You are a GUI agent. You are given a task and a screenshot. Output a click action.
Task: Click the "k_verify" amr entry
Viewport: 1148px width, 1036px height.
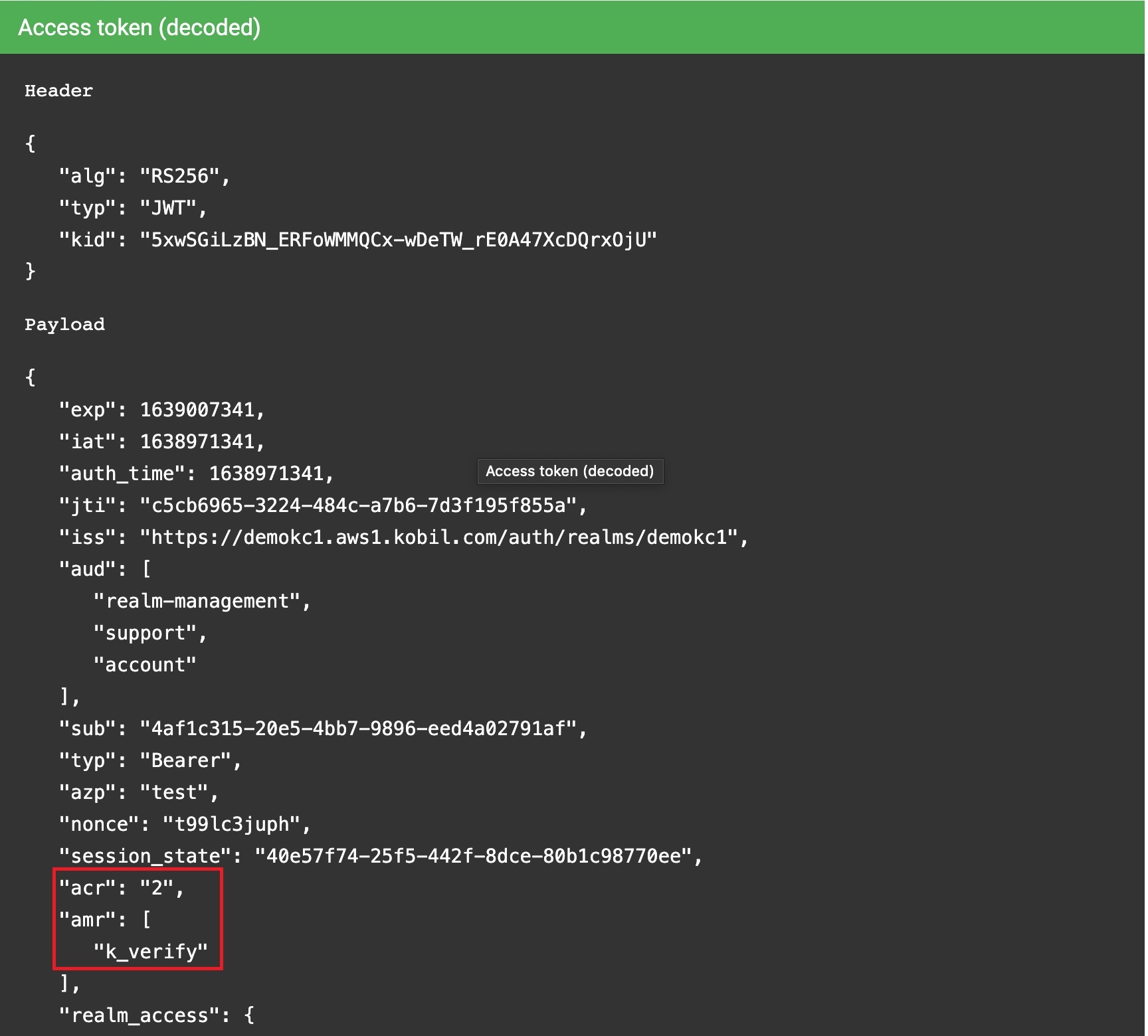click(150, 952)
